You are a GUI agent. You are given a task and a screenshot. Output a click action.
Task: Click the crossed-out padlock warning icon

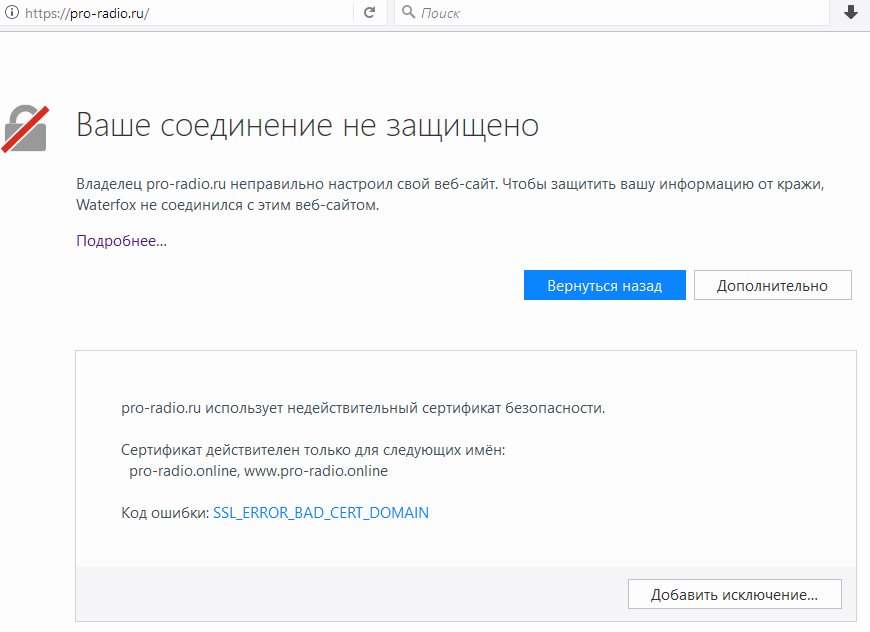26,129
